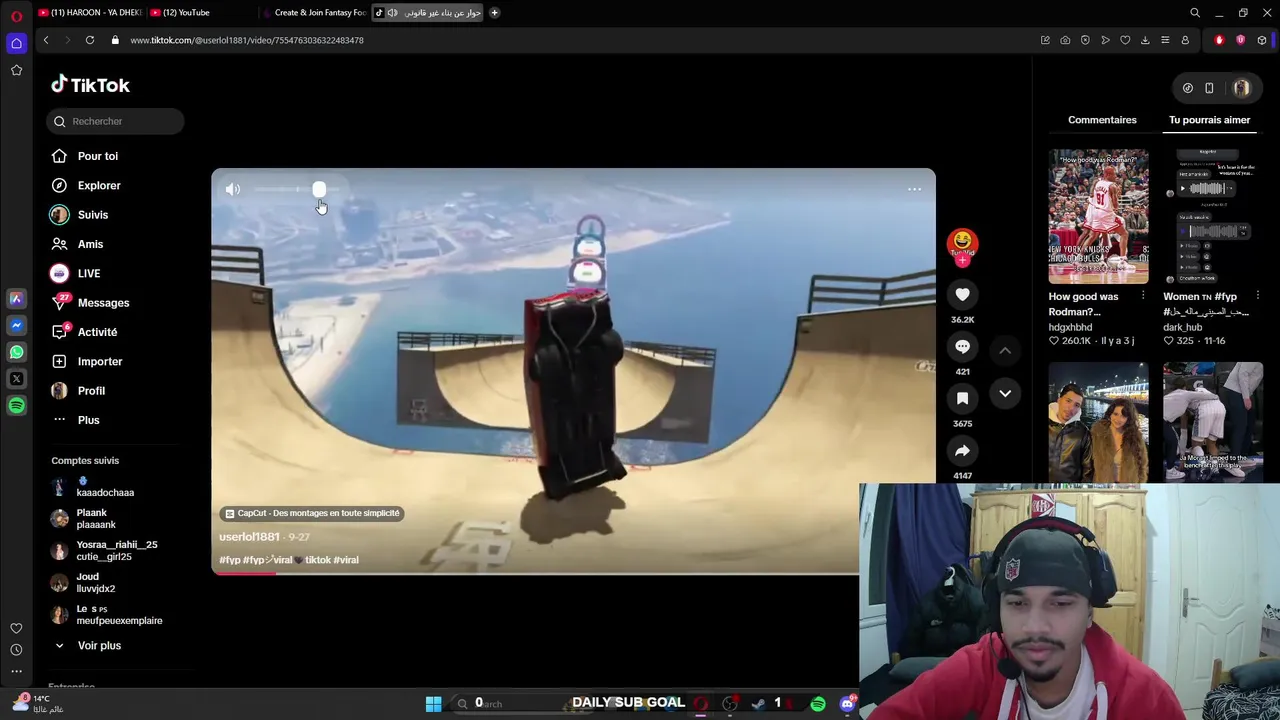Switch to the (12) YouTube browser tab
The image size is (1280, 720).
200,13
